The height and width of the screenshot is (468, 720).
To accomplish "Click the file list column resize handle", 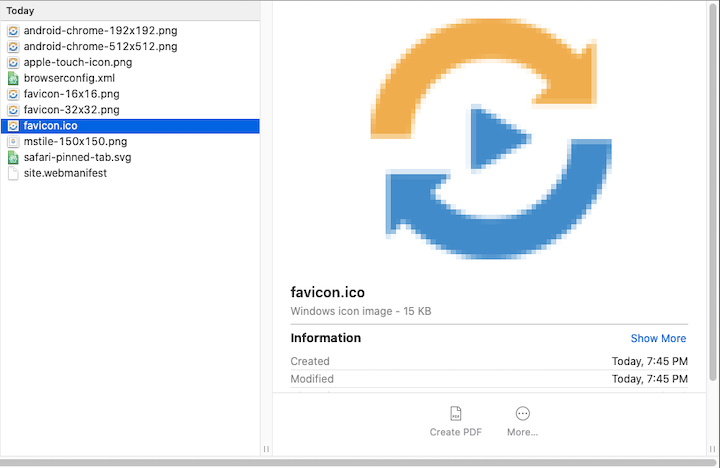I will pos(266,449).
